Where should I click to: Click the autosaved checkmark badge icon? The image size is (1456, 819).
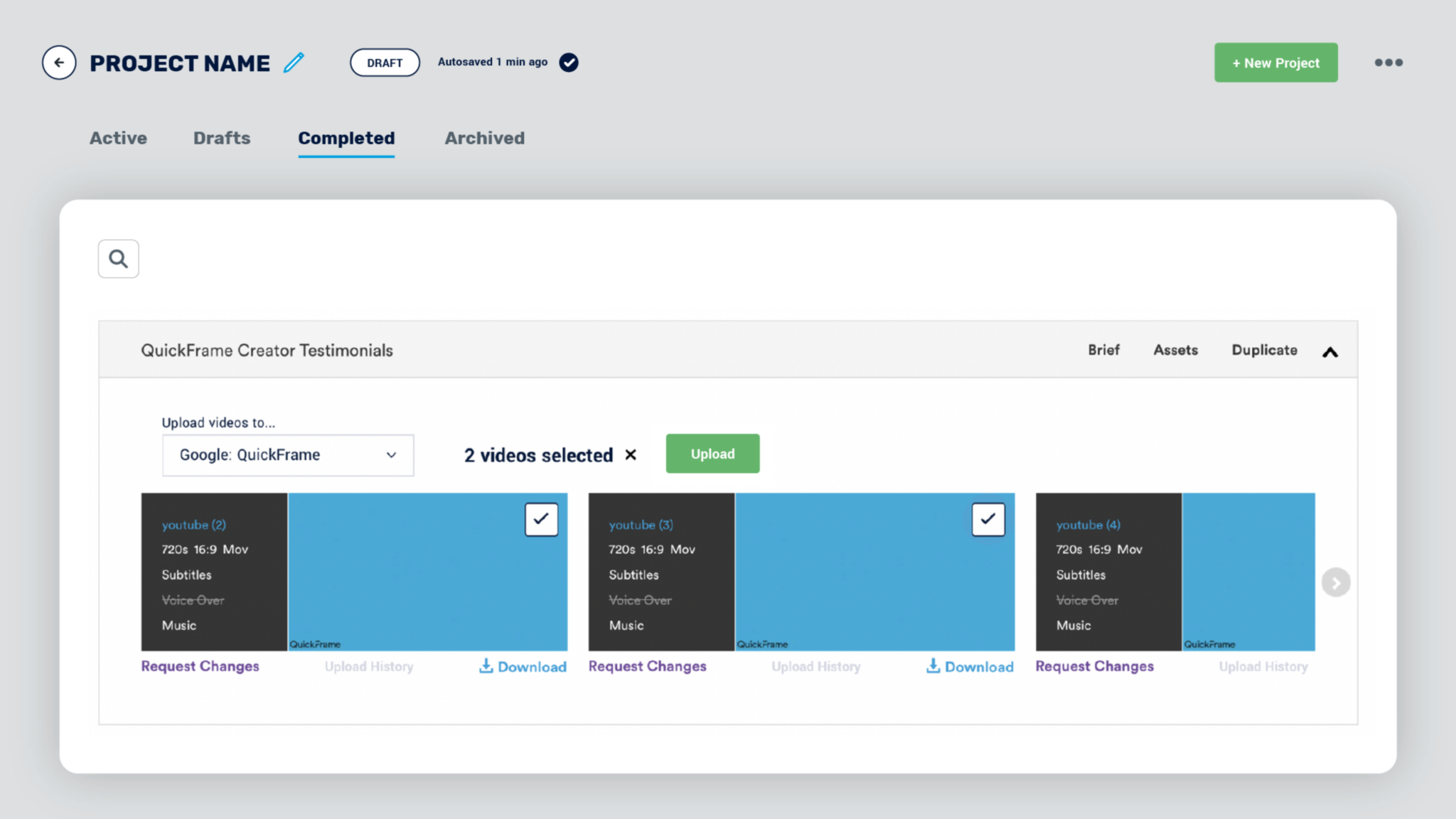tap(569, 63)
